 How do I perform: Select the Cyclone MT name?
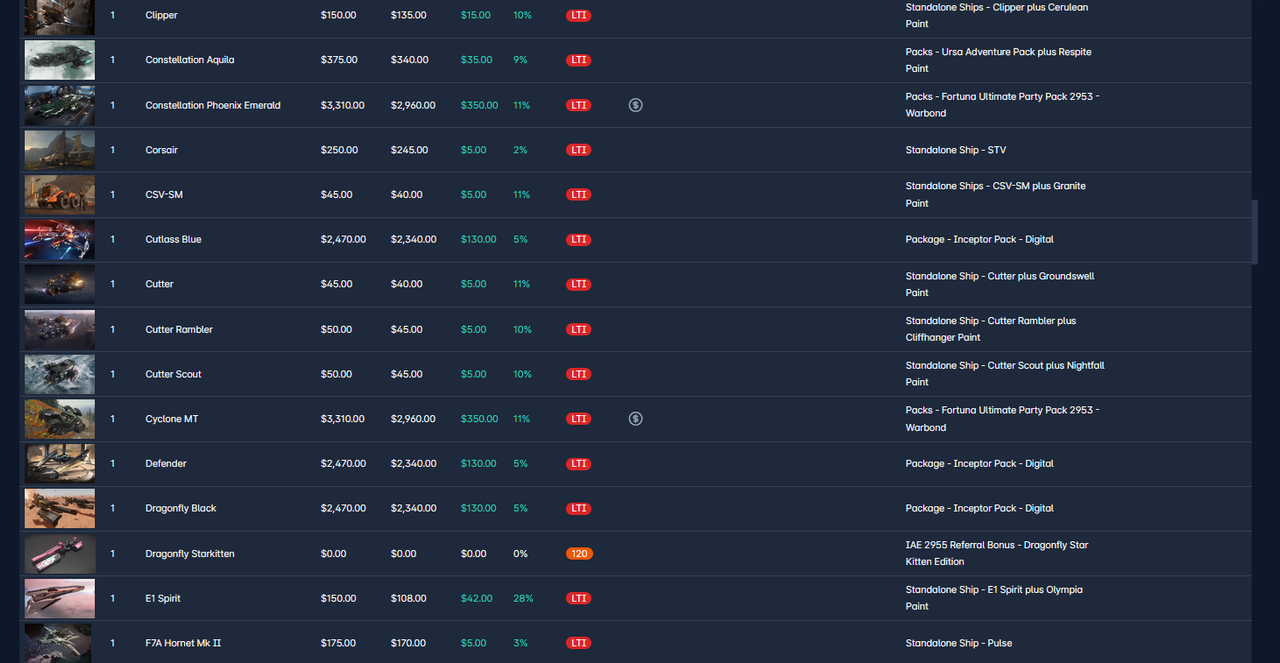(x=172, y=419)
